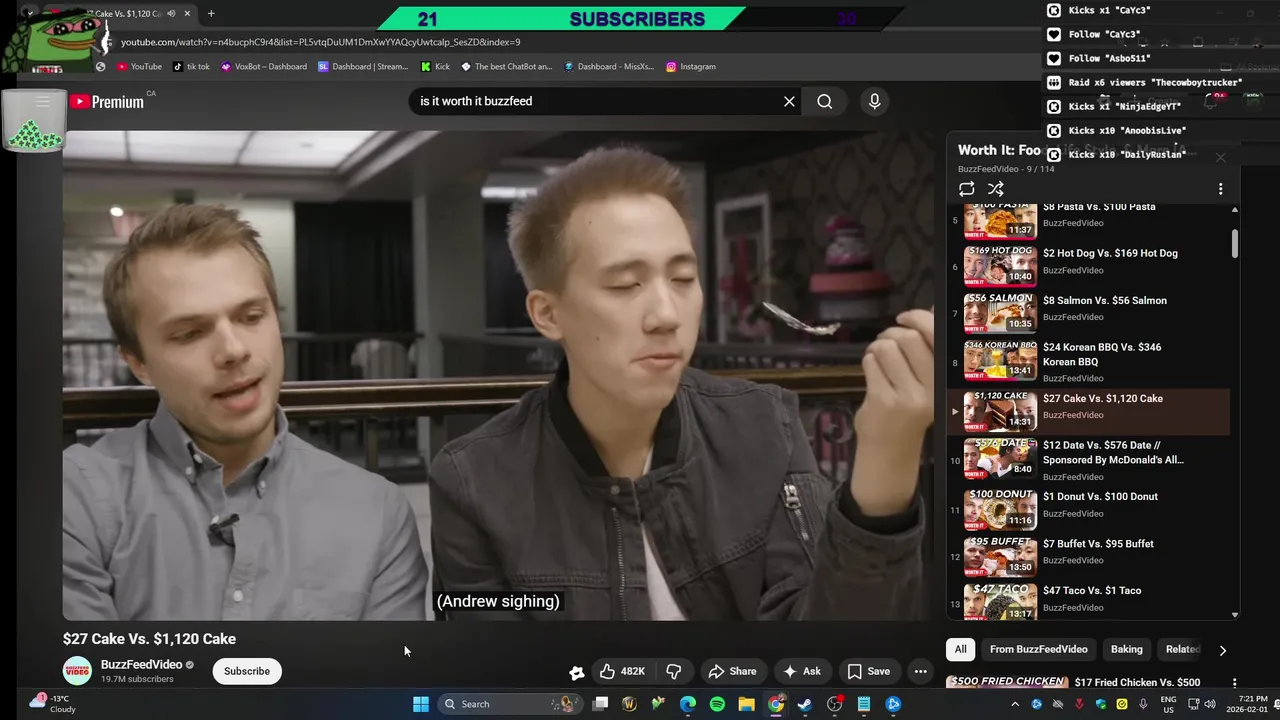Image resolution: width=1280 pixels, height=720 pixels.
Task: Open tik tok bookmark
Action: (191, 66)
